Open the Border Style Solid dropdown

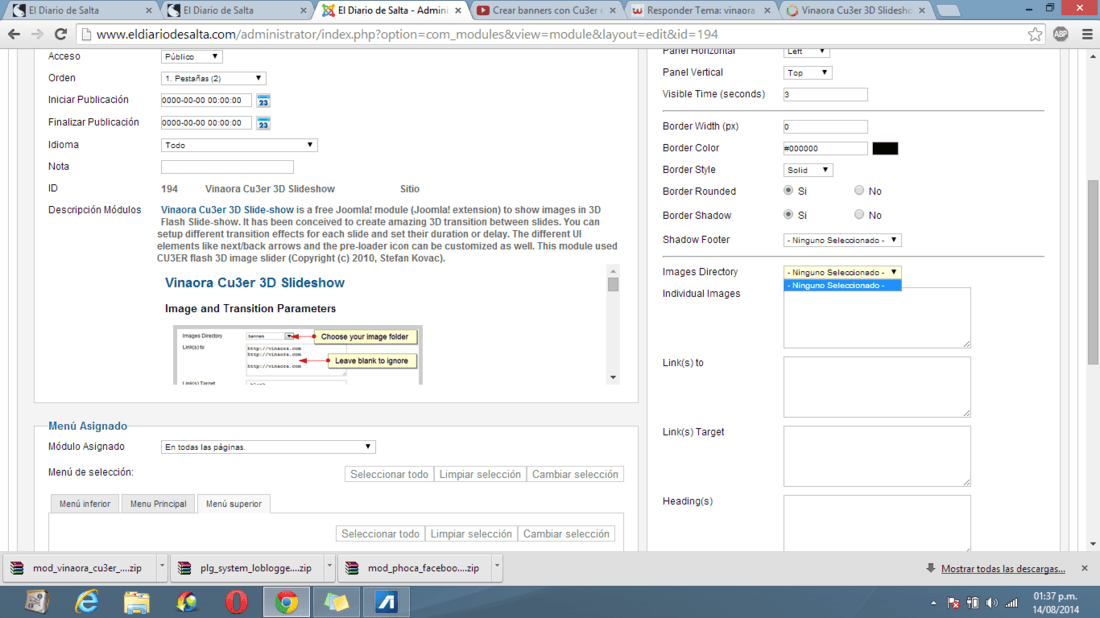tap(807, 170)
